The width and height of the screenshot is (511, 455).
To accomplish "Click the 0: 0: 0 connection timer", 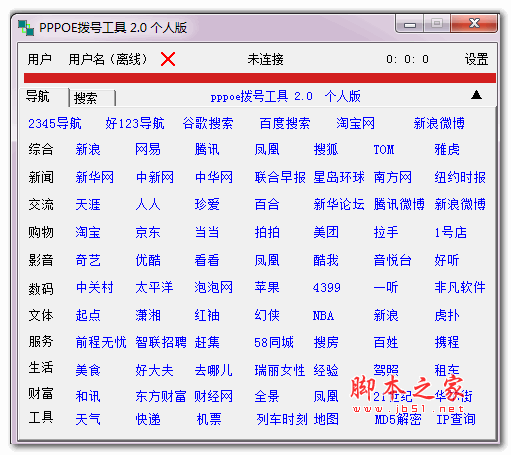I will click(x=407, y=59).
